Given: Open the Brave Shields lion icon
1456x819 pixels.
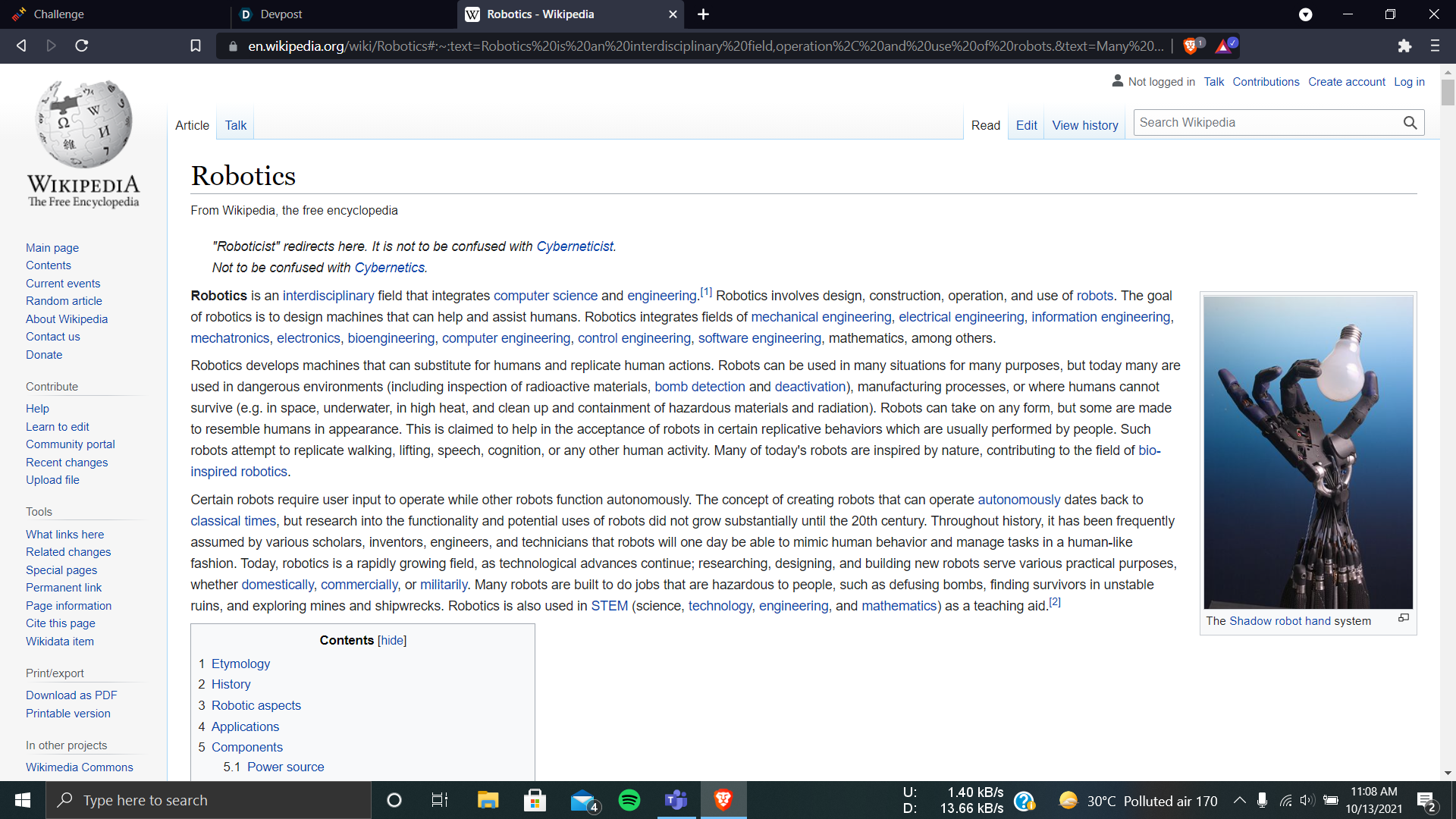Looking at the screenshot, I should (x=1191, y=45).
